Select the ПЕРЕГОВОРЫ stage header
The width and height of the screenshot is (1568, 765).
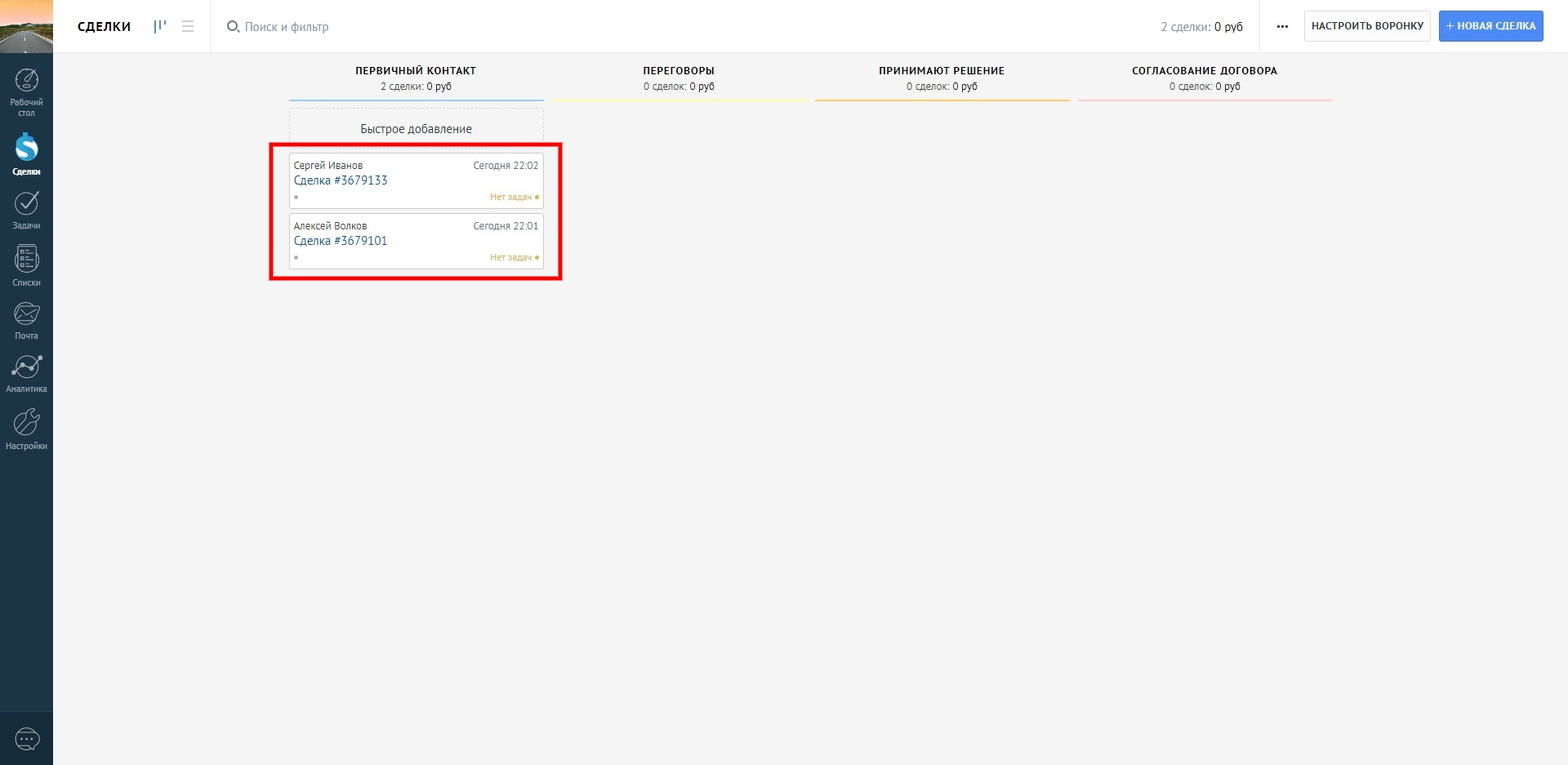[679, 71]
